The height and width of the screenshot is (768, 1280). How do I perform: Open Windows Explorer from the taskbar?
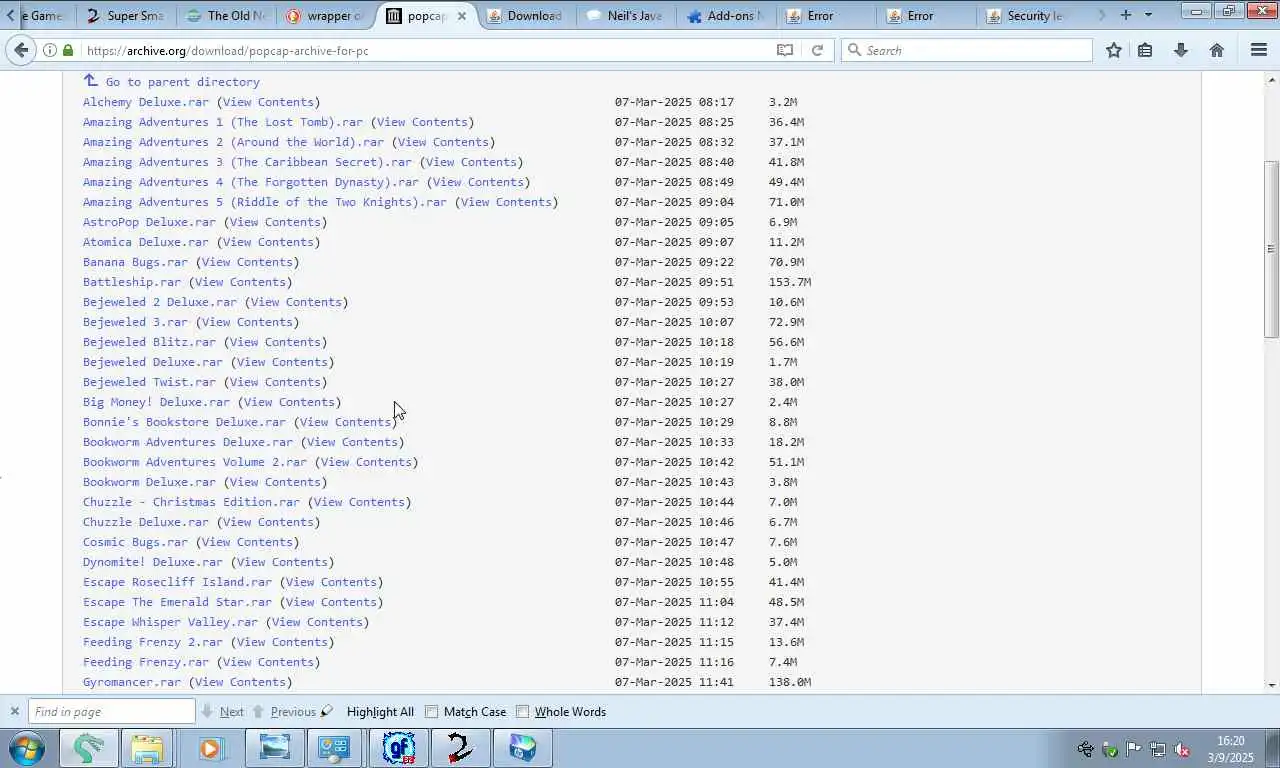click(147, 748)
